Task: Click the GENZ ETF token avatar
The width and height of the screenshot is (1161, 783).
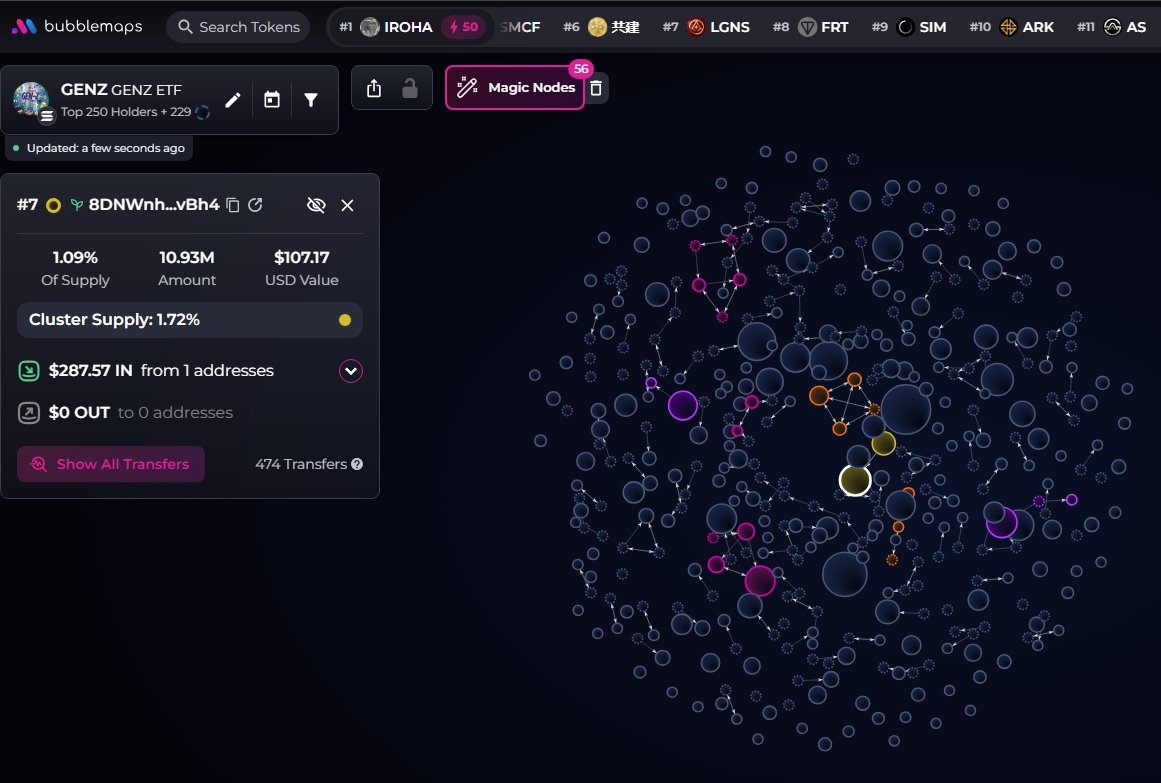Action: (x=31, y=99)
